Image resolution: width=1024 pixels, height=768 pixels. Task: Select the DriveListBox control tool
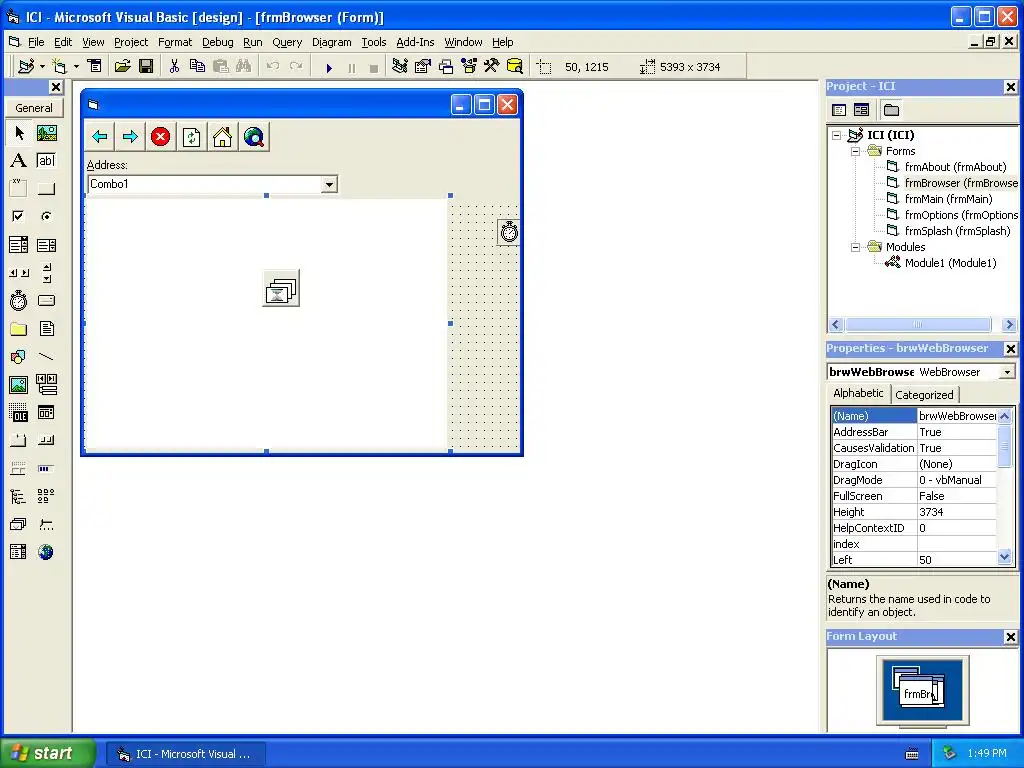click(46, 300)
